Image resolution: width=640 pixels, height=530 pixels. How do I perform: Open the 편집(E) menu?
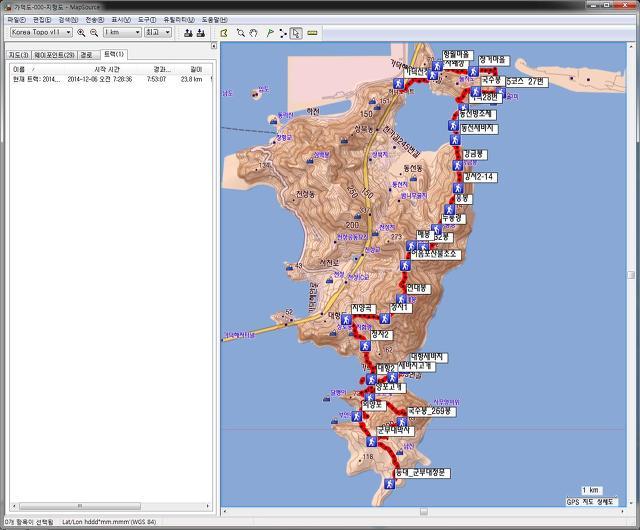[x=42, y=20]
